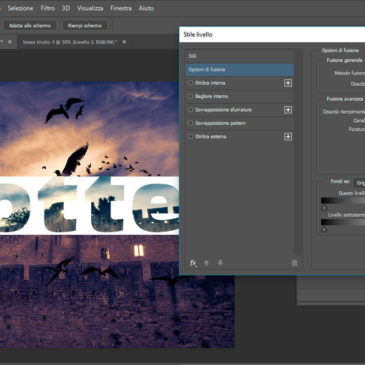Add another Ombra interna effect with plus icon
365x365 pixels.
coord(288,83)
